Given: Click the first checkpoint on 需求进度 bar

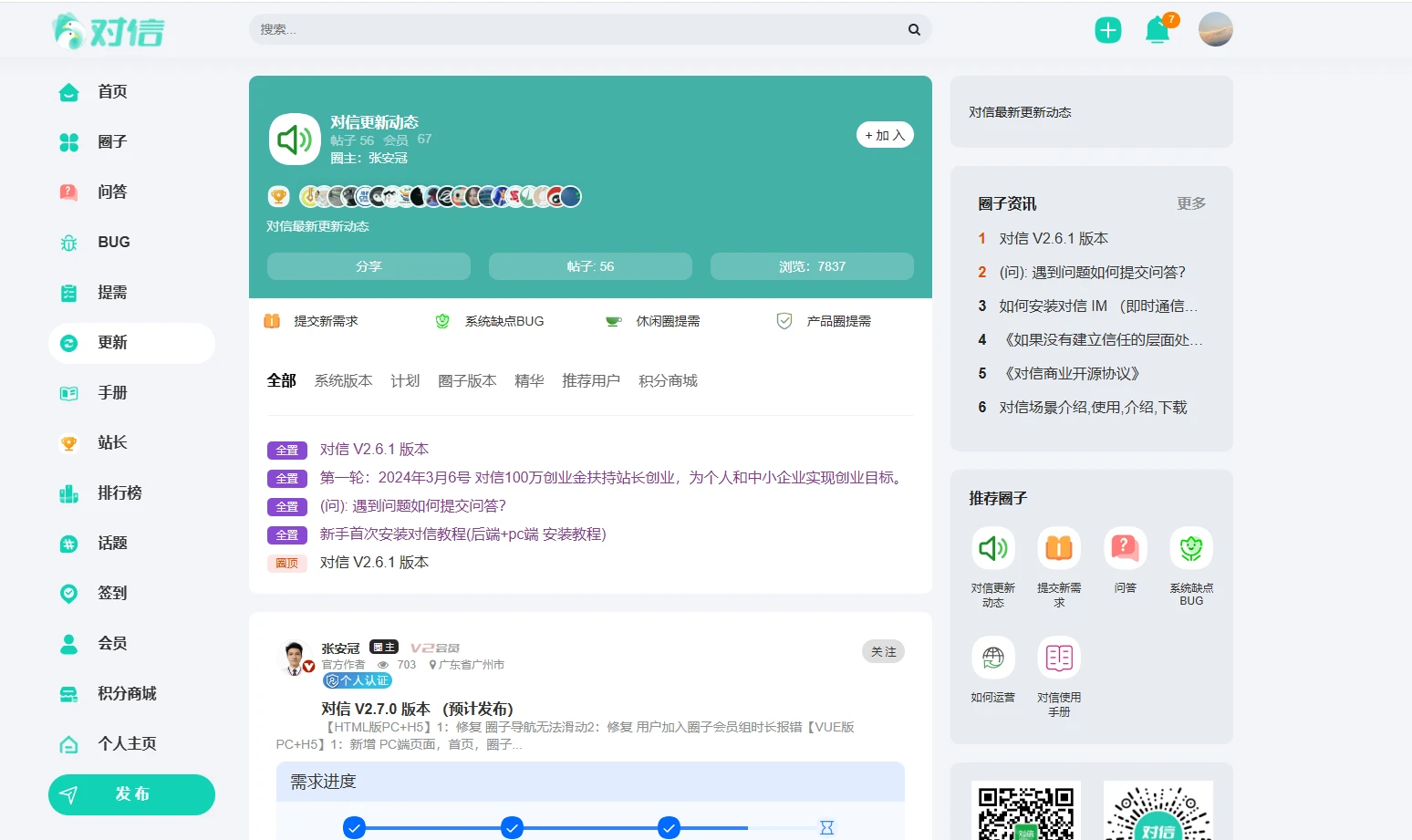Looking at the screenshot, I should pyautogui.click(x=354, y=827).
